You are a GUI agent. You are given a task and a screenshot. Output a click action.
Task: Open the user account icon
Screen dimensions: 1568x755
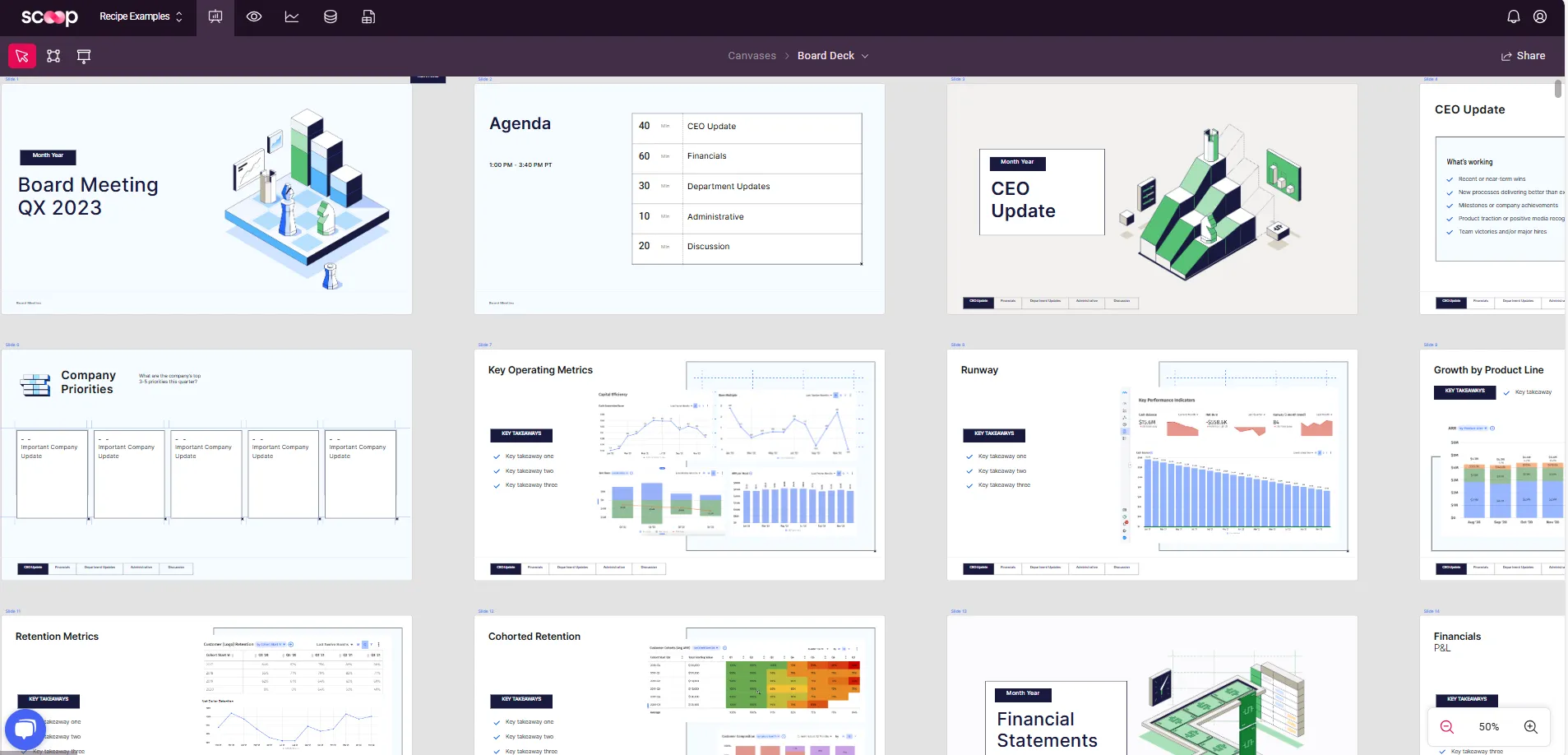tap(1540, 16)
